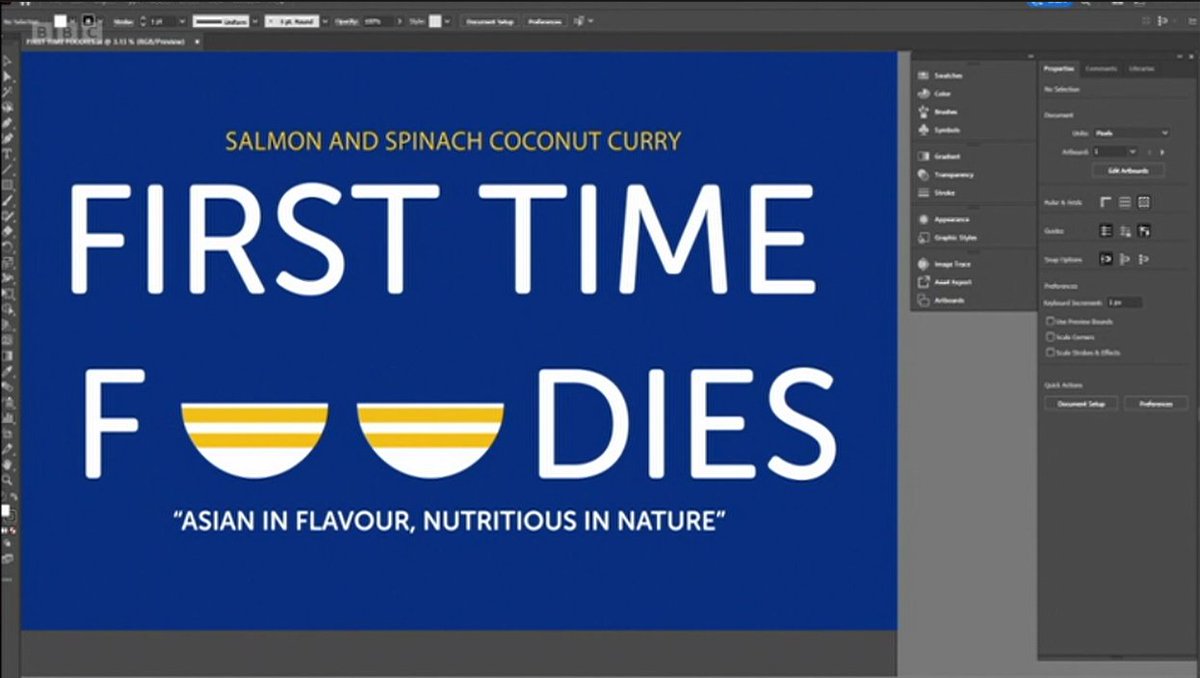Toggle lock guides icon in Guides row
This screenshot has width=1200, height=678.
coord(1125,230)
